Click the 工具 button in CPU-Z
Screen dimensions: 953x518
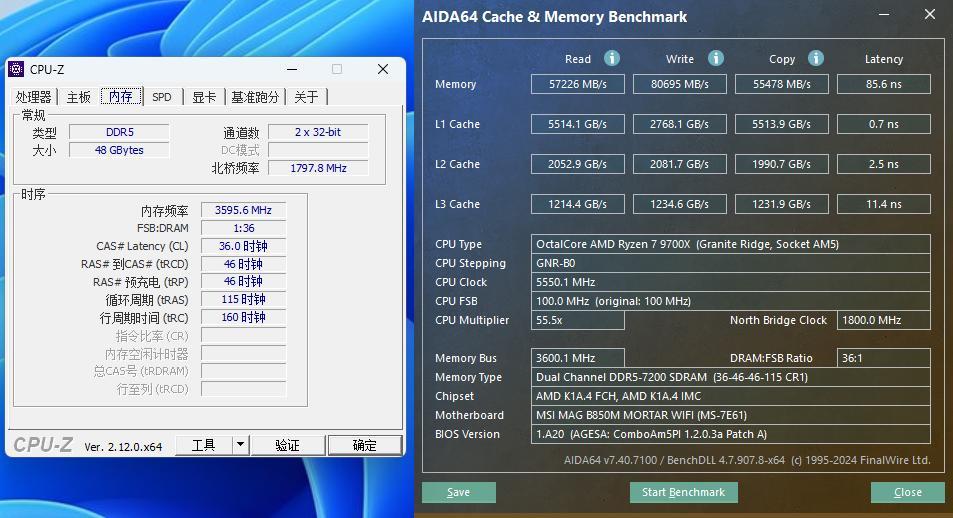pyautogui.click(x=204, y=445)
